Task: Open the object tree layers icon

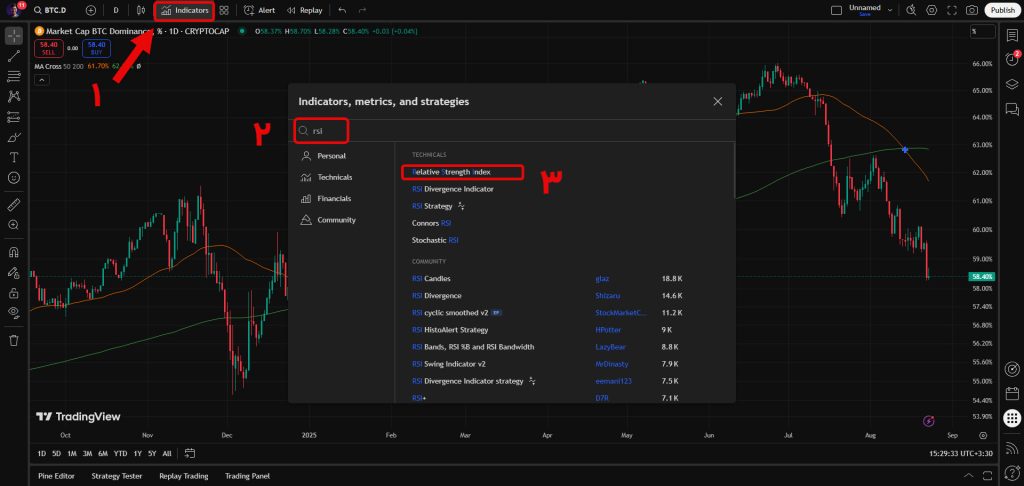Action: tap(1012, 84)
